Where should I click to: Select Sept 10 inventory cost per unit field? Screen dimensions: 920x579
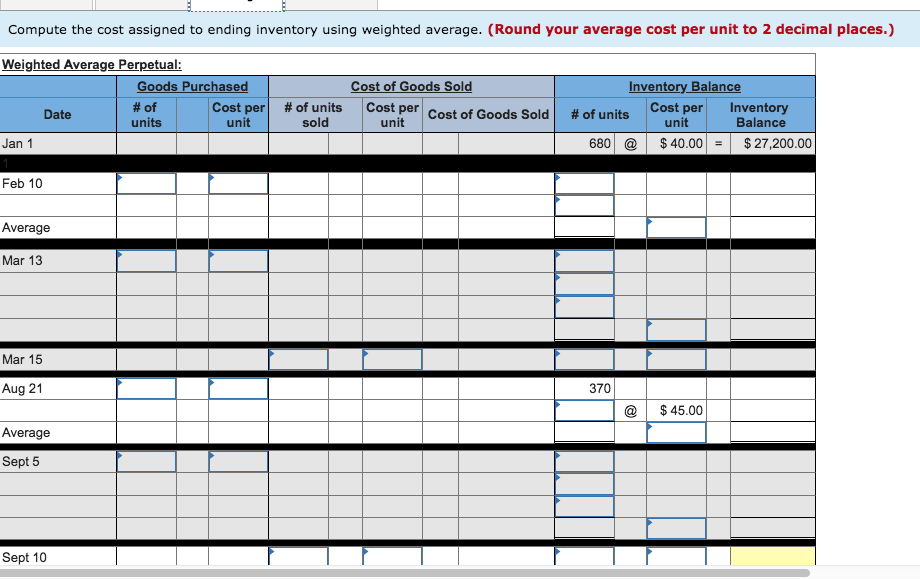point(676,557)
